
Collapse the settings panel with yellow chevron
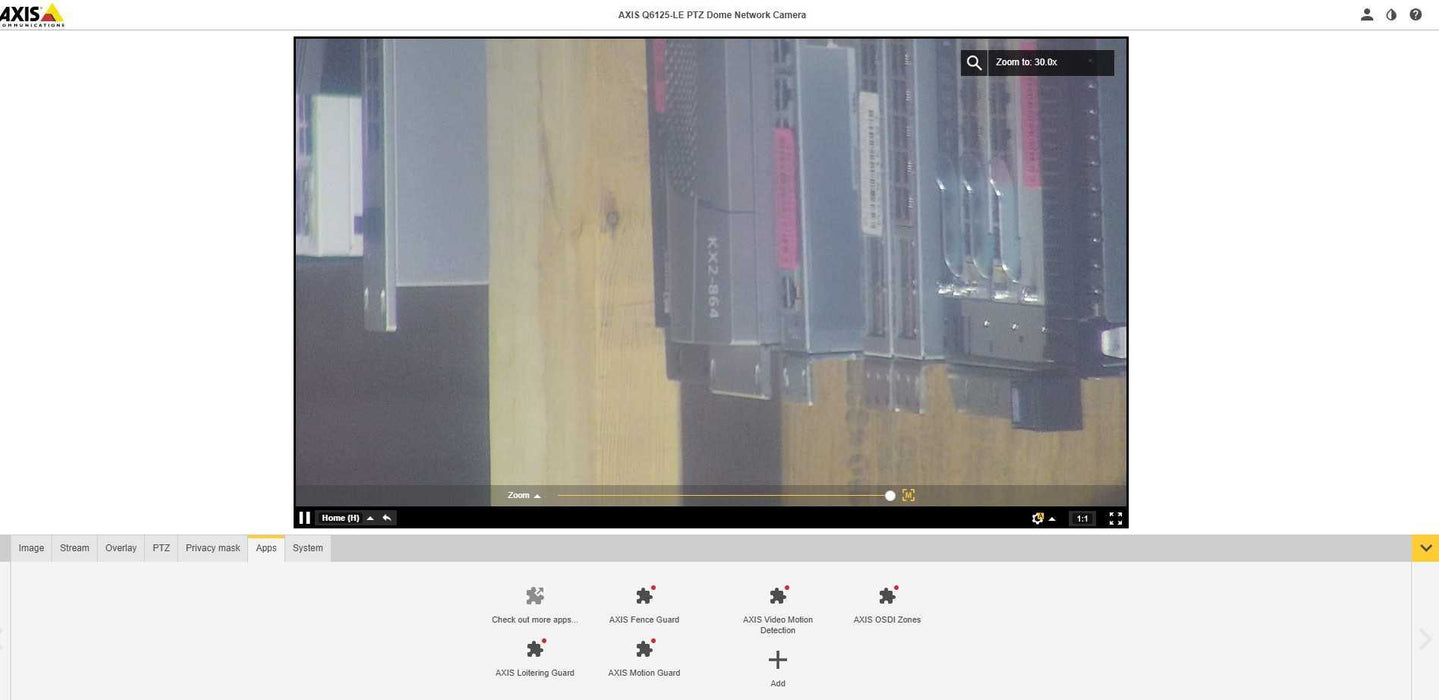pyautogui.click(x=1425, y=548)
